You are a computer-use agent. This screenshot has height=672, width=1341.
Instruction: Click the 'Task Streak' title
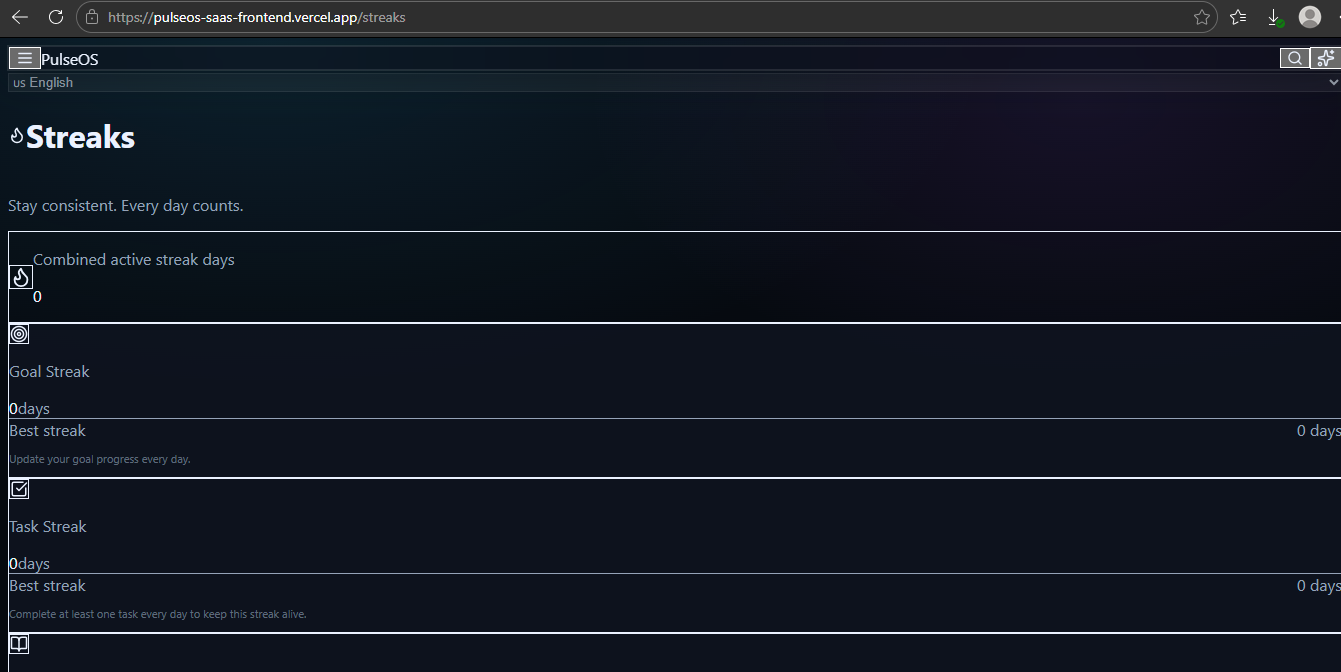(48, 527)
